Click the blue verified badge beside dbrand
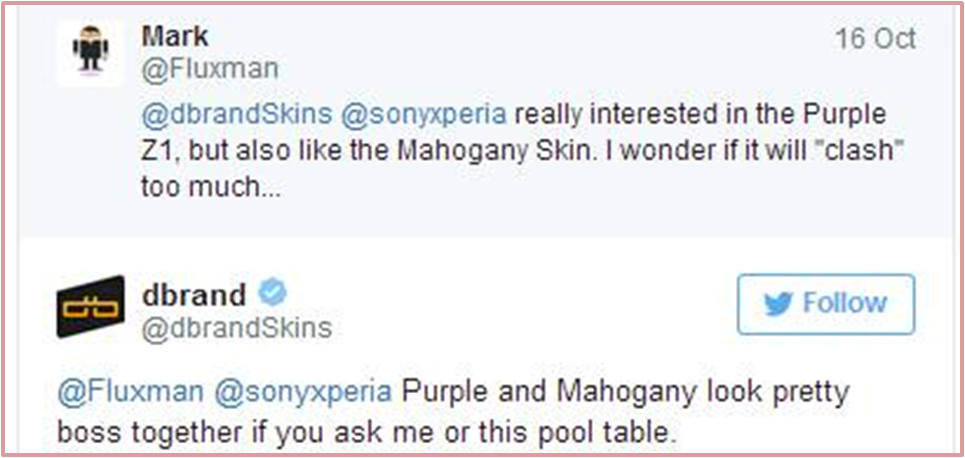Image resolution: width=965 pixels, height=458 pixels. pyautogui.click(x=272, y=293)
